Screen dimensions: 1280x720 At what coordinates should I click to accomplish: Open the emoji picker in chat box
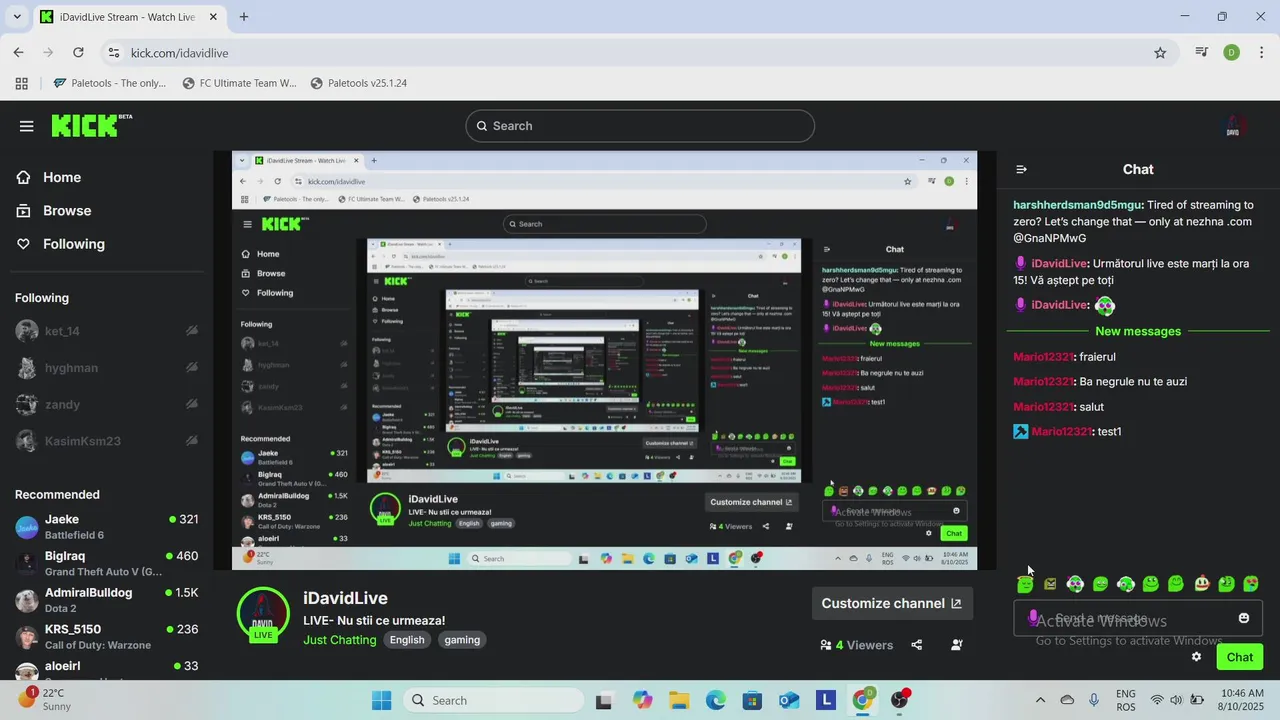pyautogui.click(x=1244, y=618)
